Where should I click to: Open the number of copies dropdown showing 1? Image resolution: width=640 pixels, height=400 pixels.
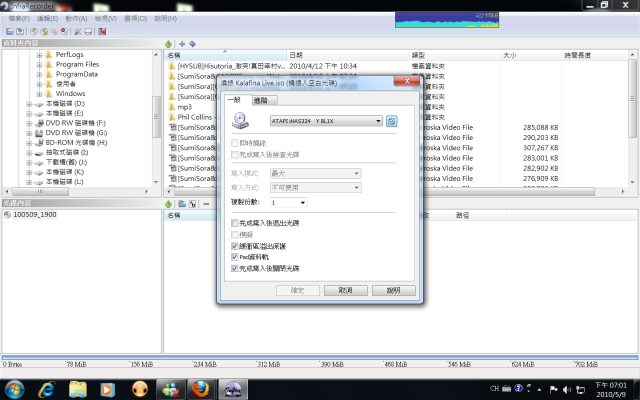[x=289, y=202]
